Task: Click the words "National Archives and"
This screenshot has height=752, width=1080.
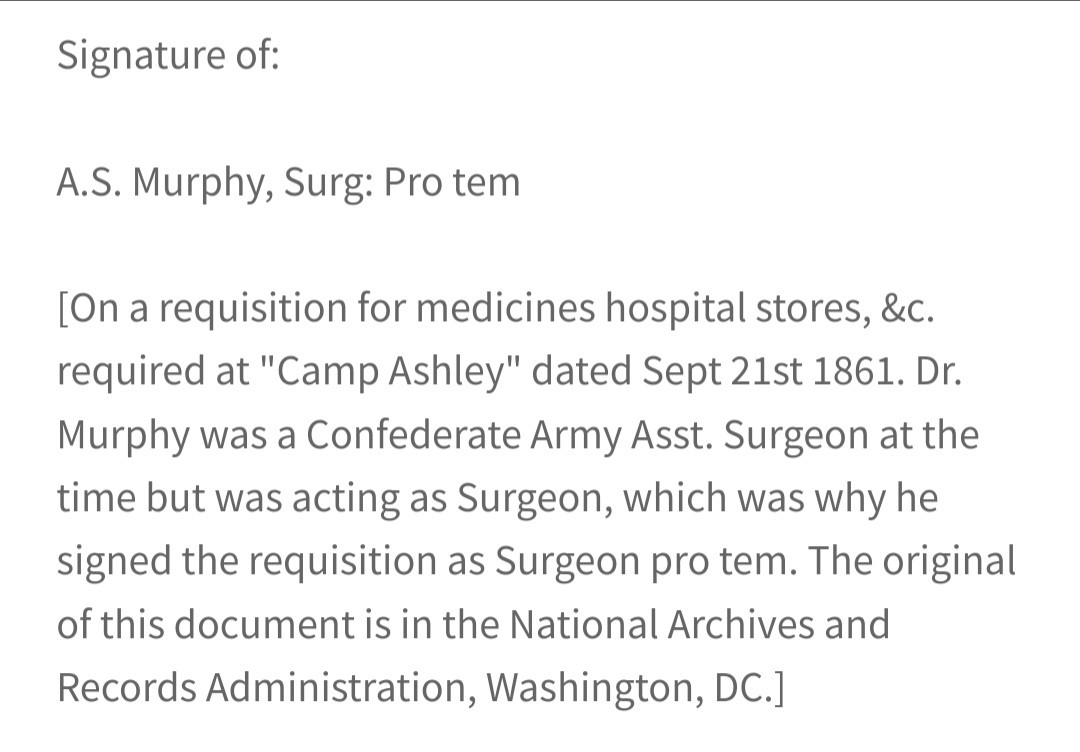Action: coord(699,625)
